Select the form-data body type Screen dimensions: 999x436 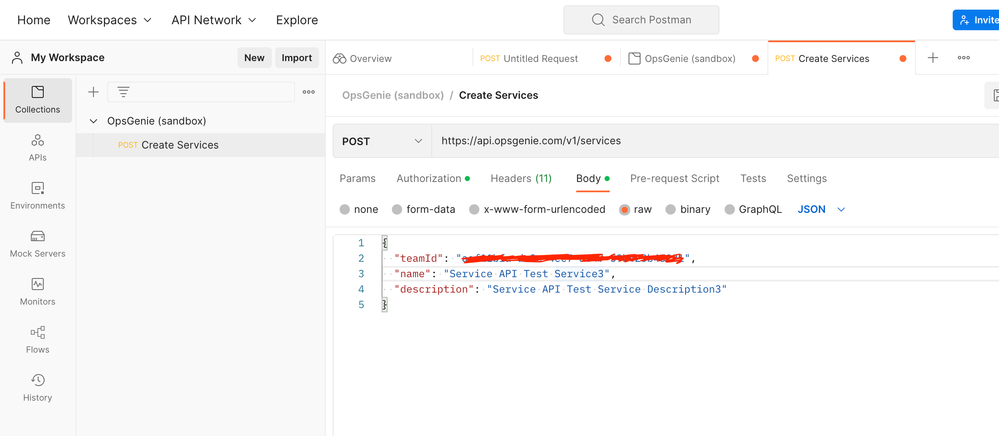(x=397, y=209)
